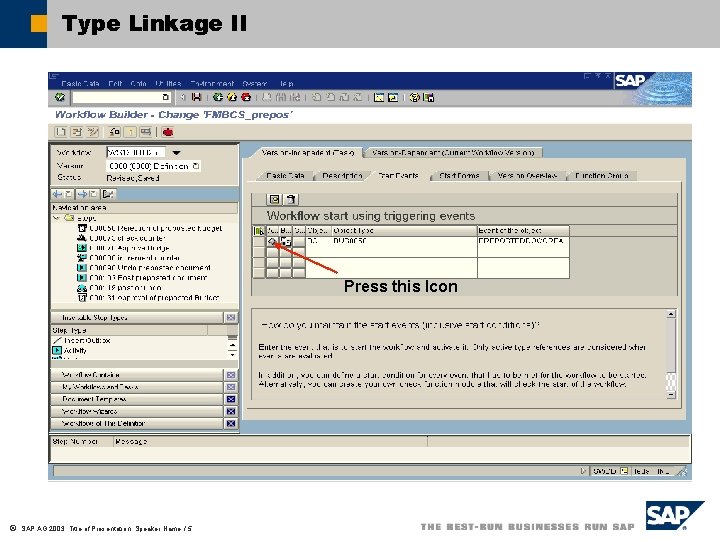Click the Help question mark icon
This screenshot has width=720, height=540.
(x=414, y=97)
